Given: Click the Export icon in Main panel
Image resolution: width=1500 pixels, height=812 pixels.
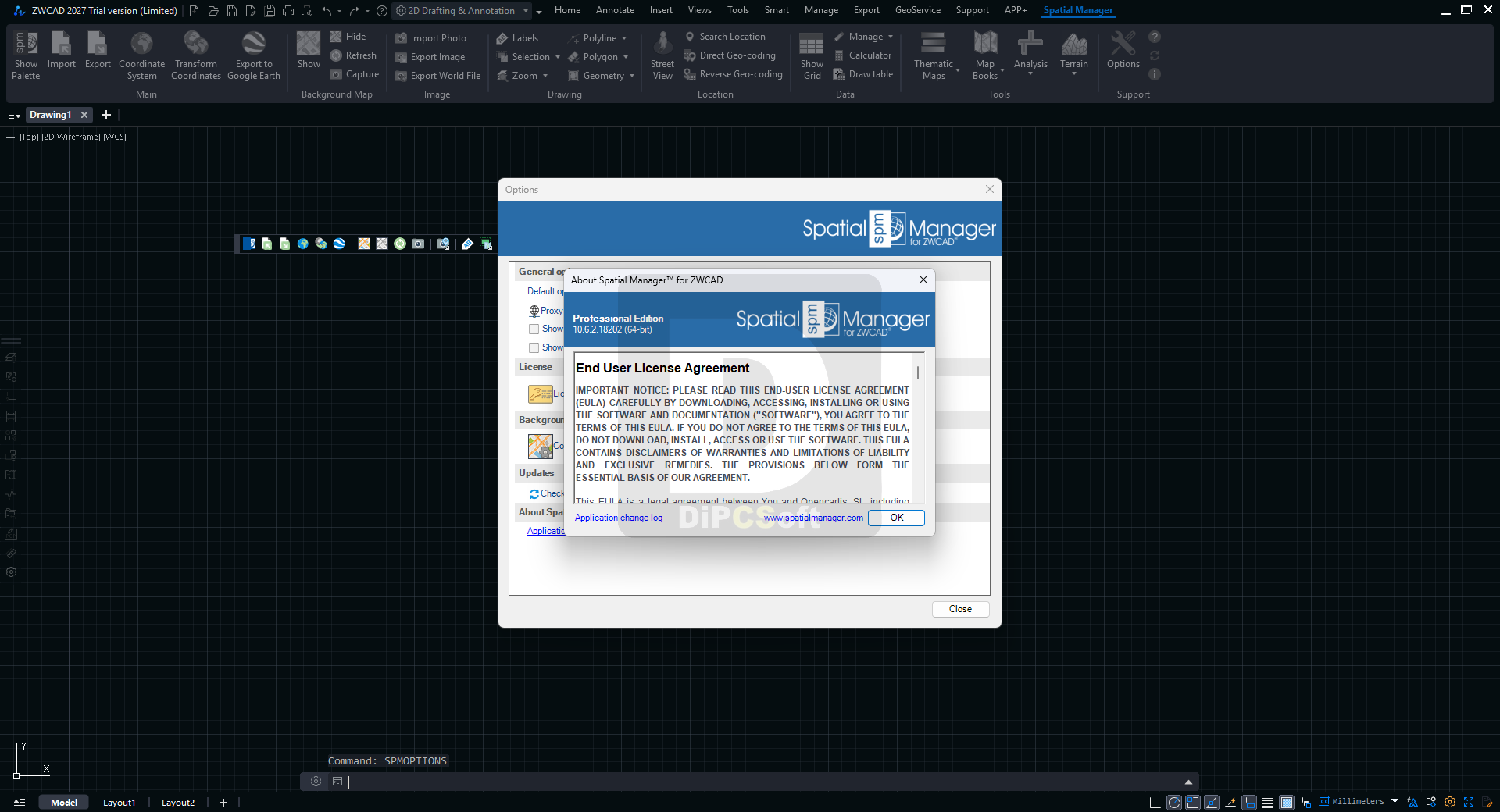Looking at the screenshot, I should (x=98, y=50).
